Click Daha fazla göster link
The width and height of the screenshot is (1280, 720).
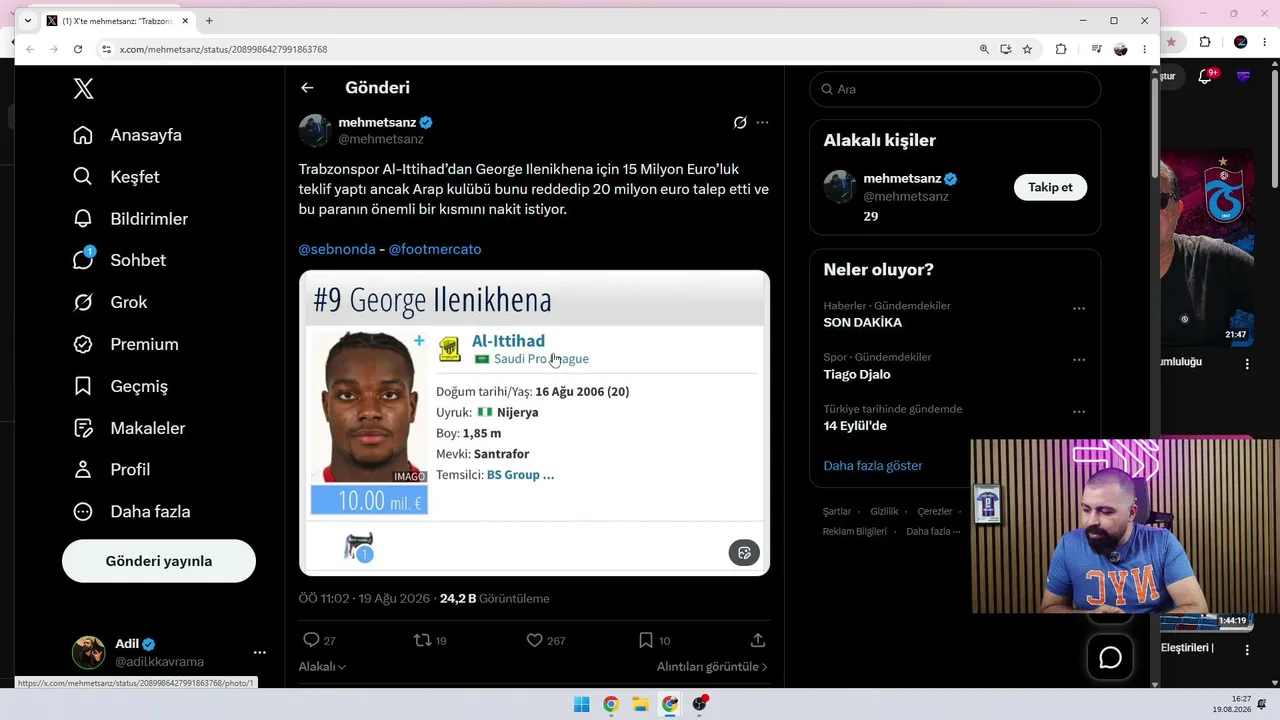[x=873, y=466]
